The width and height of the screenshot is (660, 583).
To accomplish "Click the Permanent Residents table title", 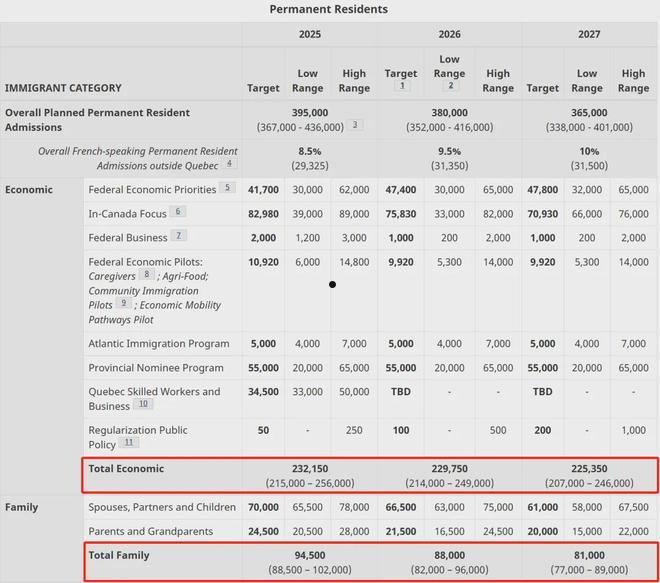I will (329, 9).
